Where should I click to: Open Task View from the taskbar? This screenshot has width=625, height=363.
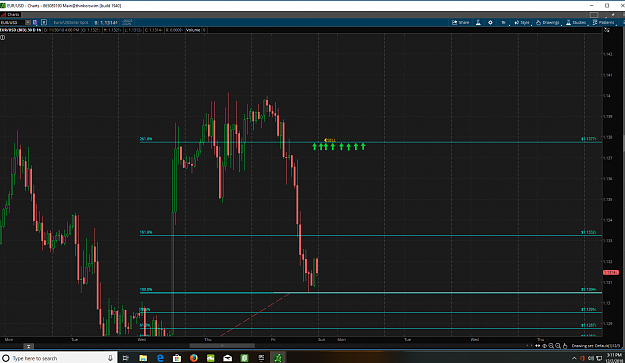[126, 358]
